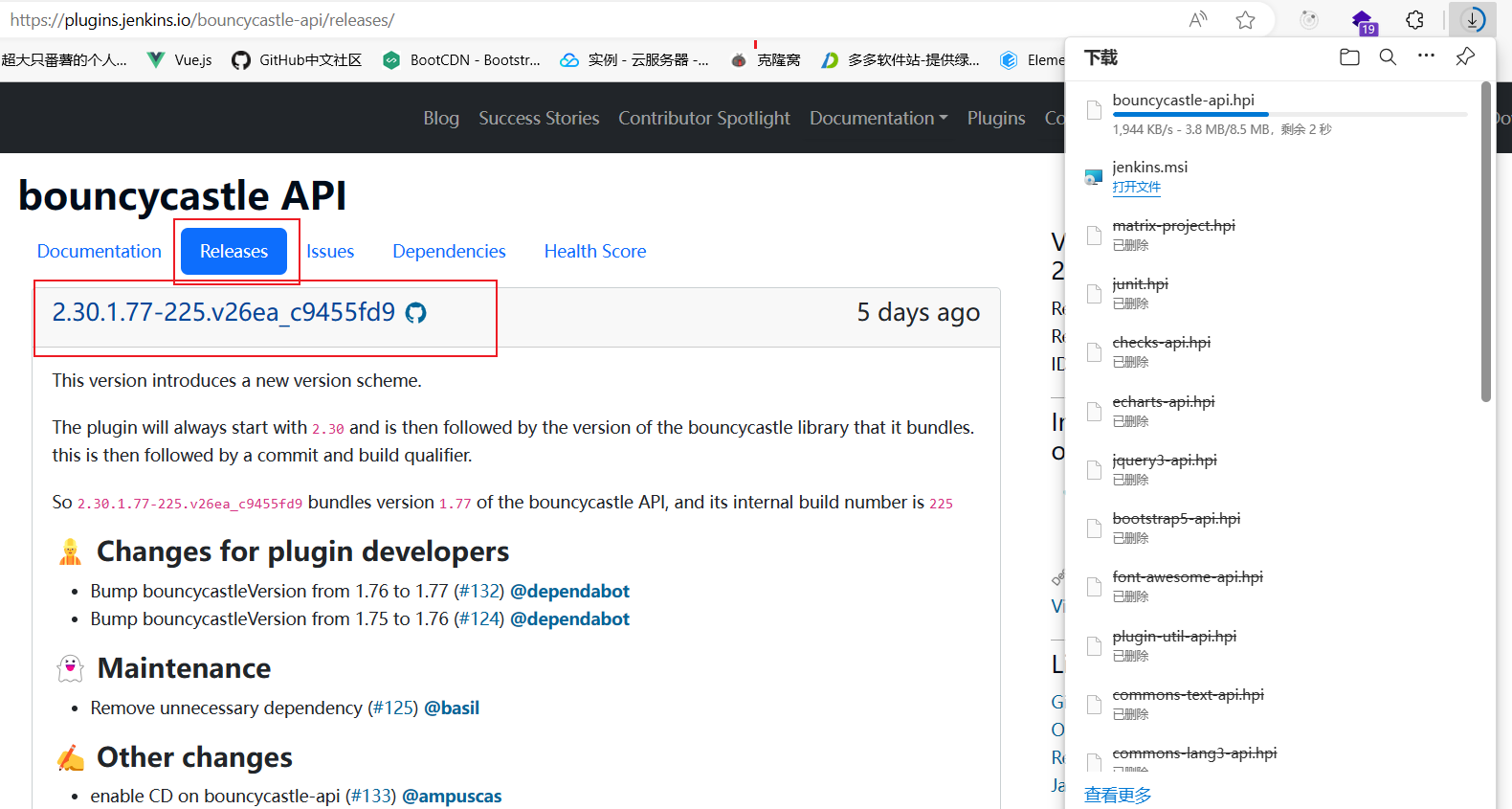Viewport: 1512px width, 809px height.
Task: Open @basil profile link
Action: point(452,708)
